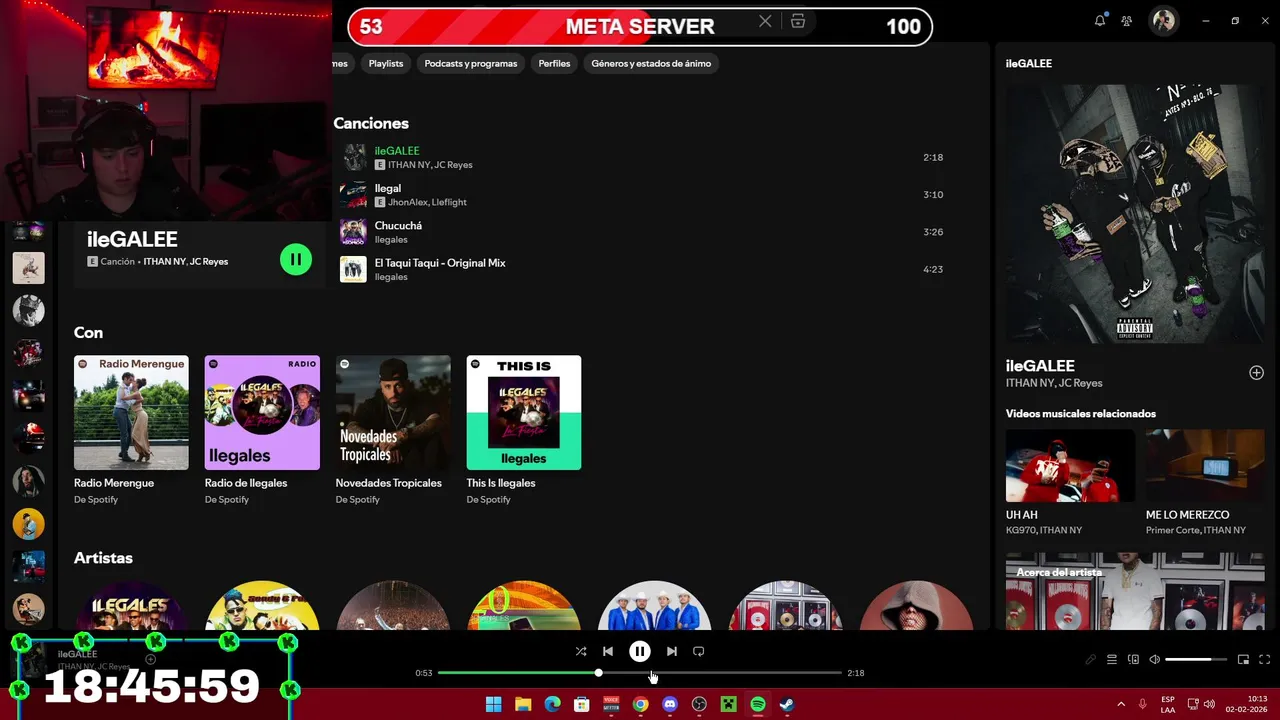Open the This Is Ilegales playlist card
This screenshot has height=720, width=1280.
524,430
